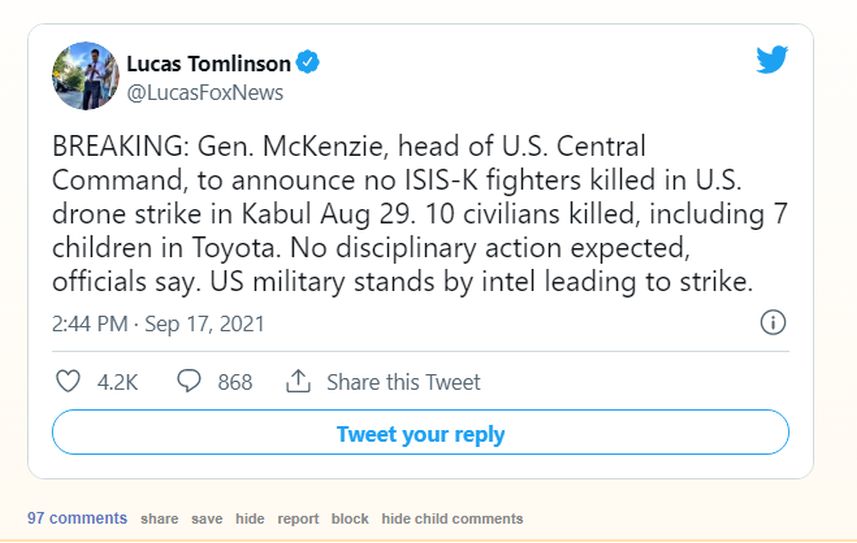The height and width of the screenshot is (543, 857).
Task: Click the share link below post
Action: click(x=159, y=518)
